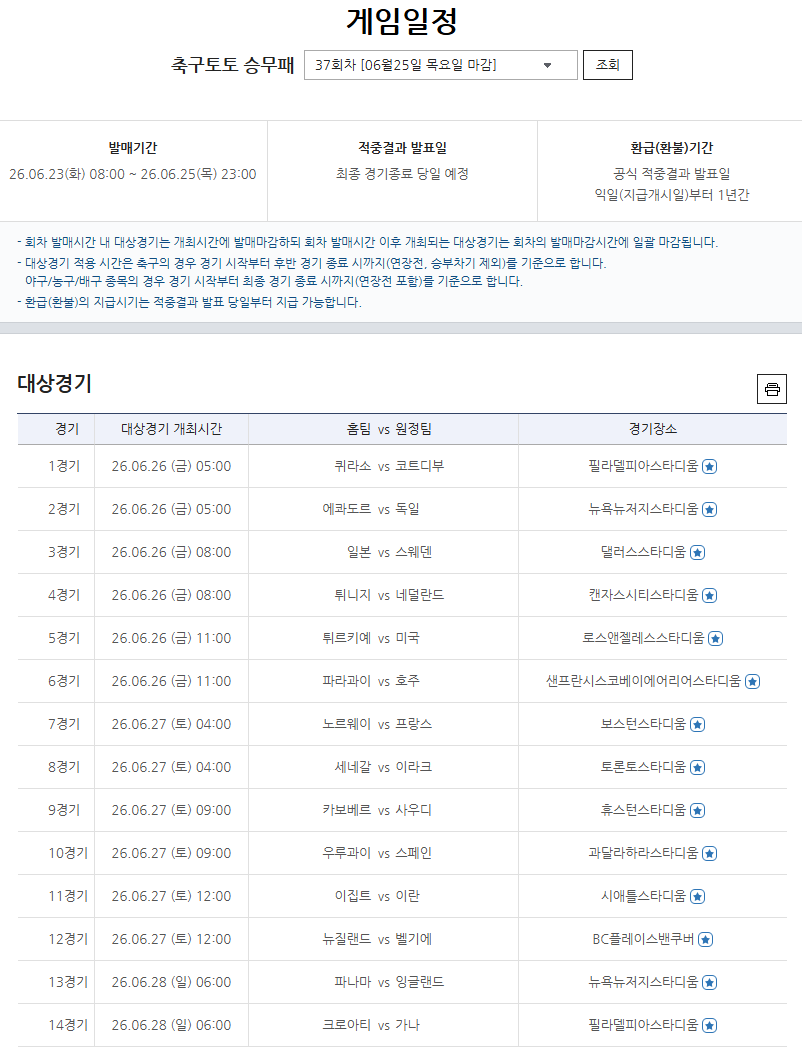Click the 축구토토 승무패 label
The image size is (802, 1051).
[x=232, y=65]
